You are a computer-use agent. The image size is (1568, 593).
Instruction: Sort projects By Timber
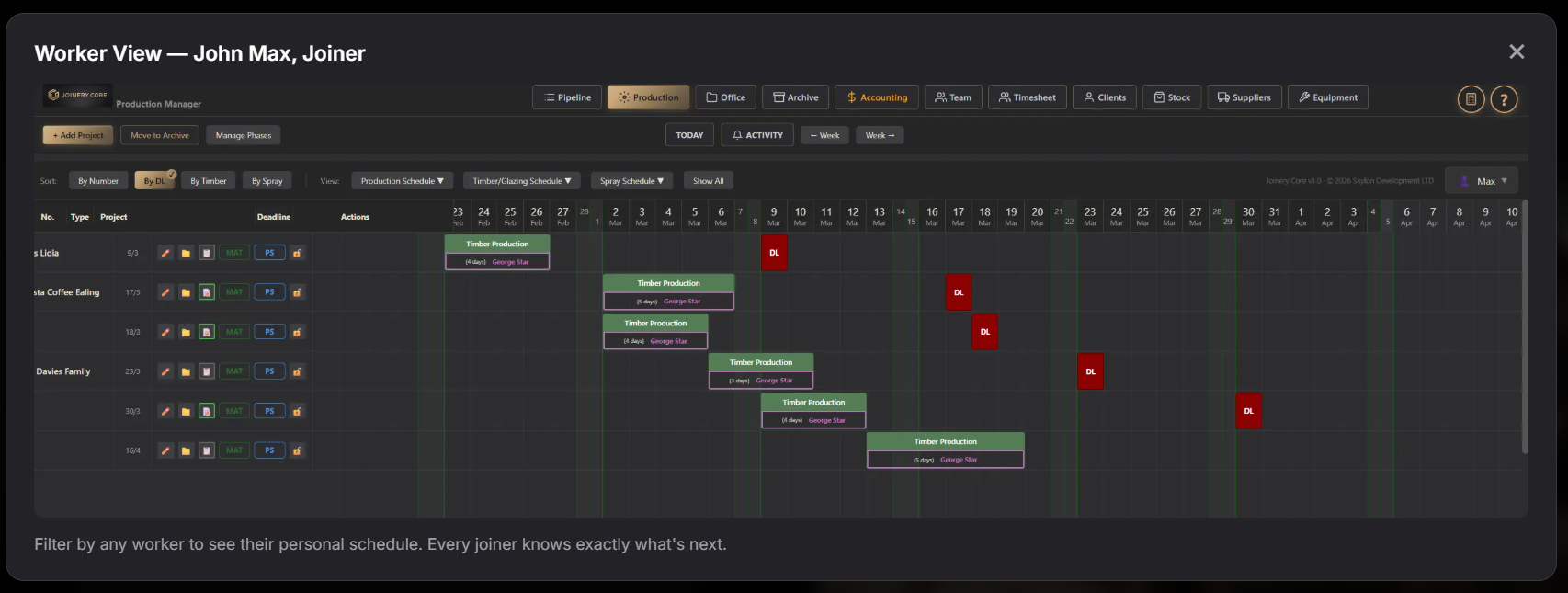pos(209,181)
